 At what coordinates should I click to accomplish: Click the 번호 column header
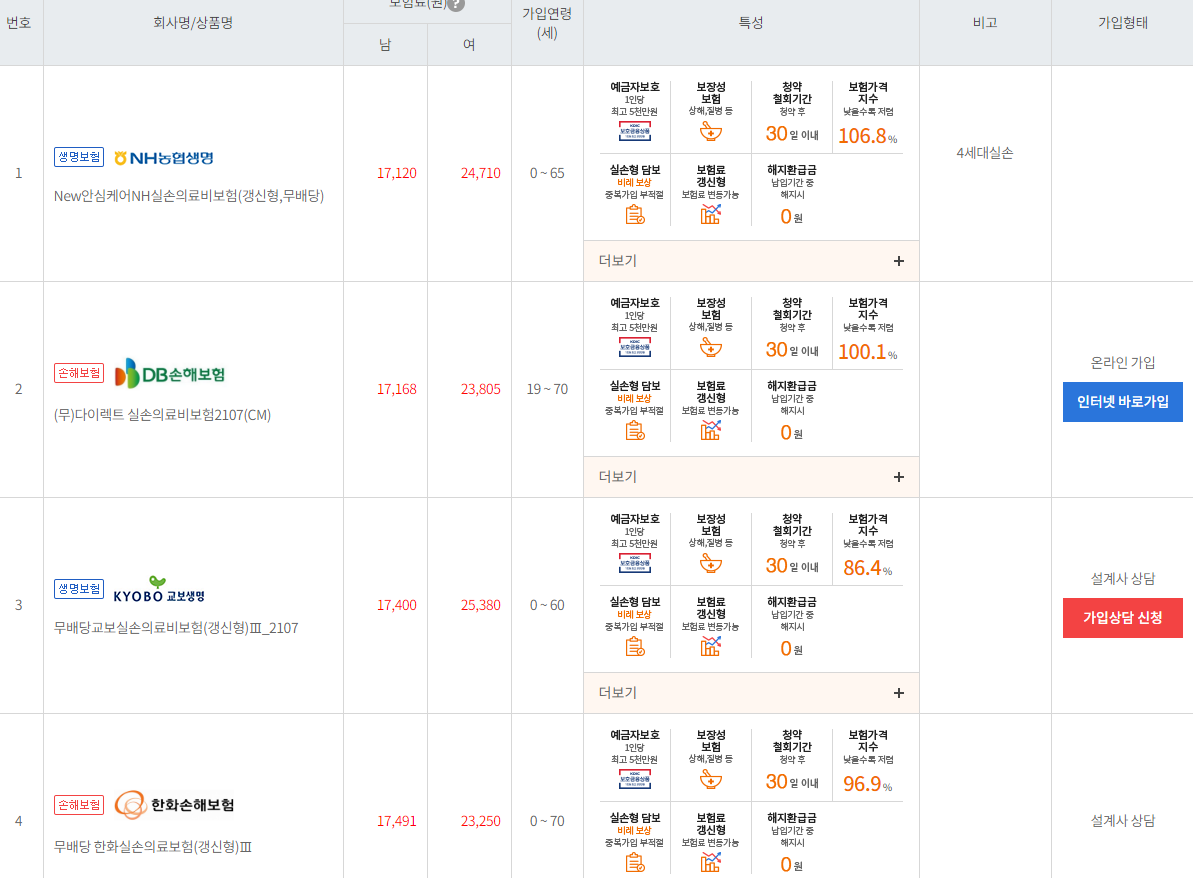click(18, 23)
